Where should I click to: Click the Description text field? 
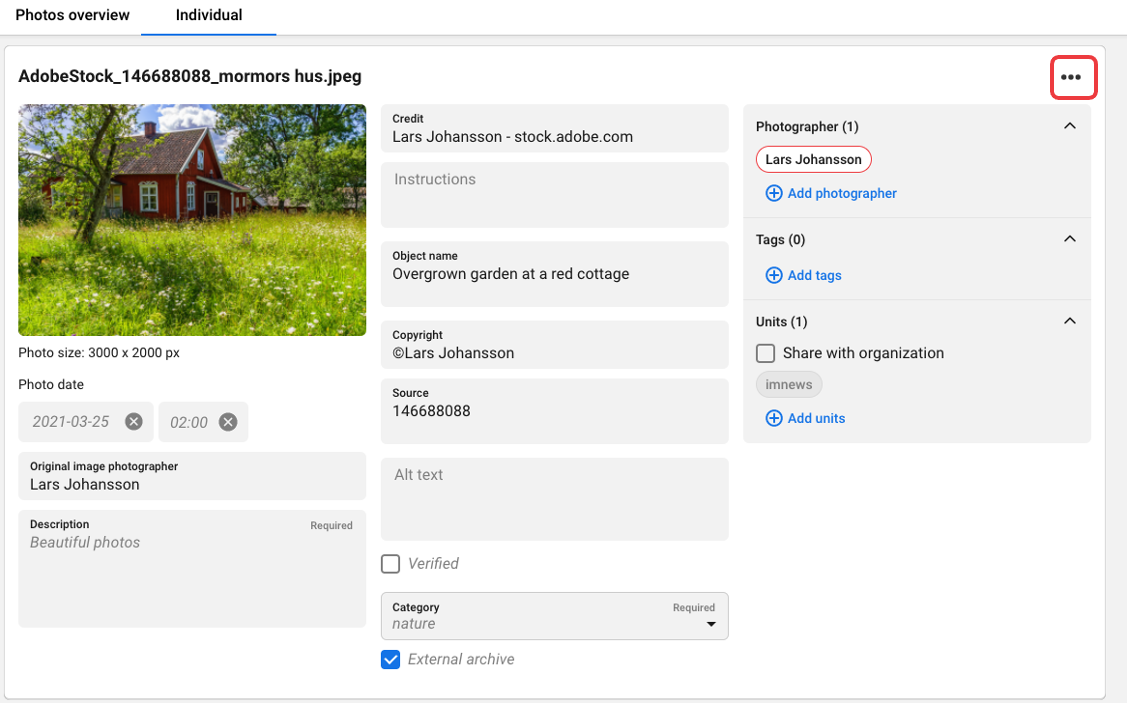click(x=191, y=575)
